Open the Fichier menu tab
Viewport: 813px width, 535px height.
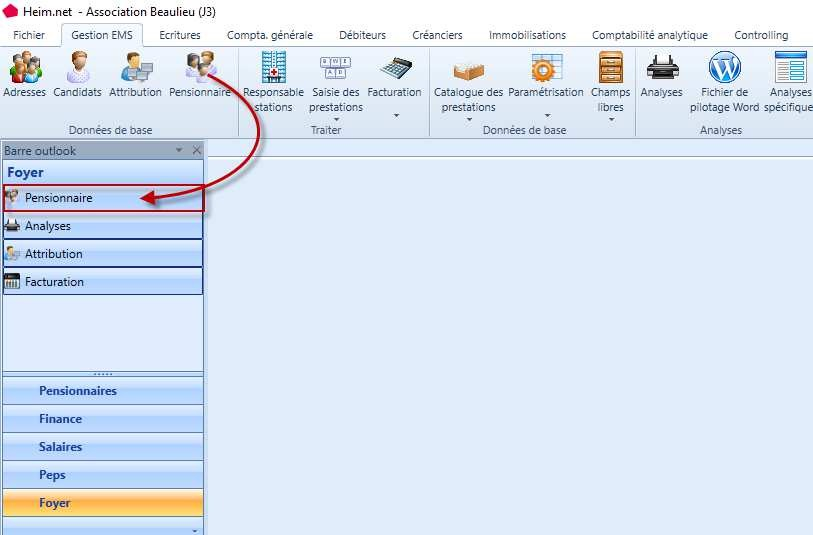click(29, 35)
